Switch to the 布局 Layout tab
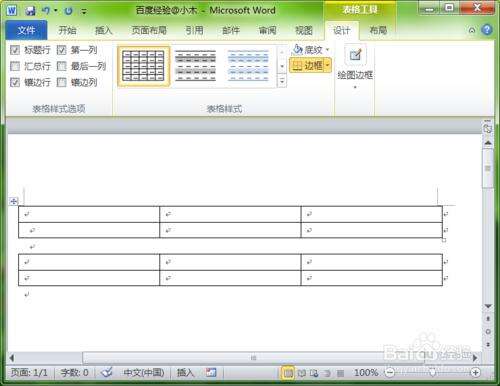This screenshot has width=500, height=386. click(x=378, y=30)
